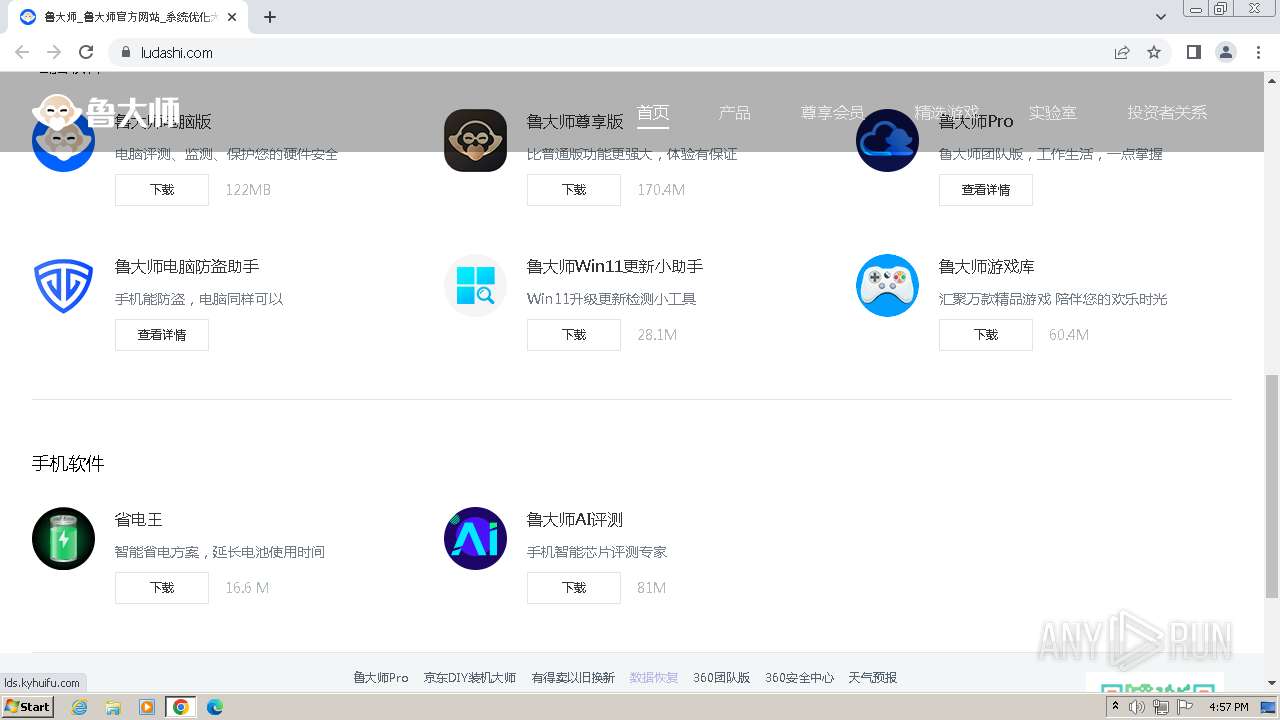Viewport: 1280px width, 720px height.
Task: Click the 鲁大师 logo in header
Action: (x=106, y=112)
